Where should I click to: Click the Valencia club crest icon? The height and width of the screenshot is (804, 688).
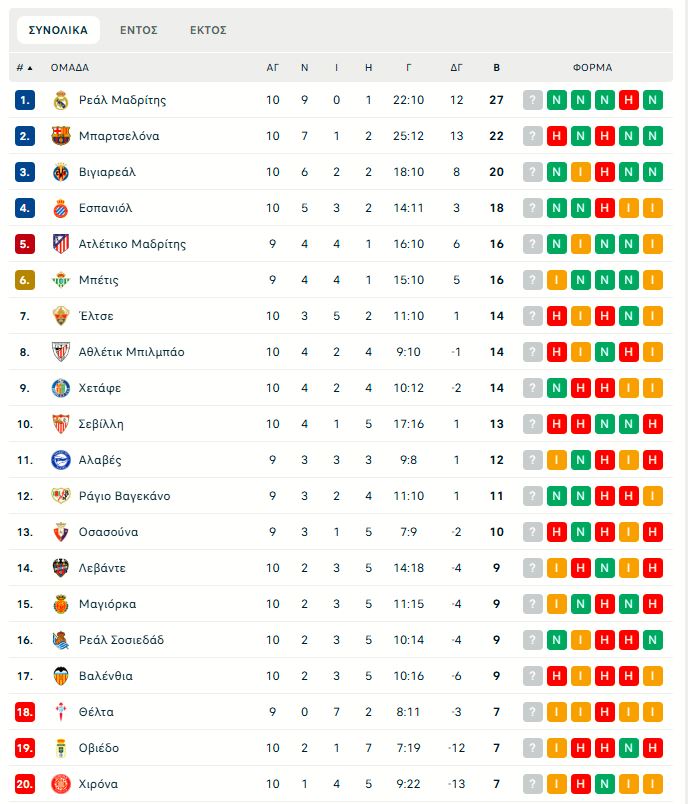[61, 676]
